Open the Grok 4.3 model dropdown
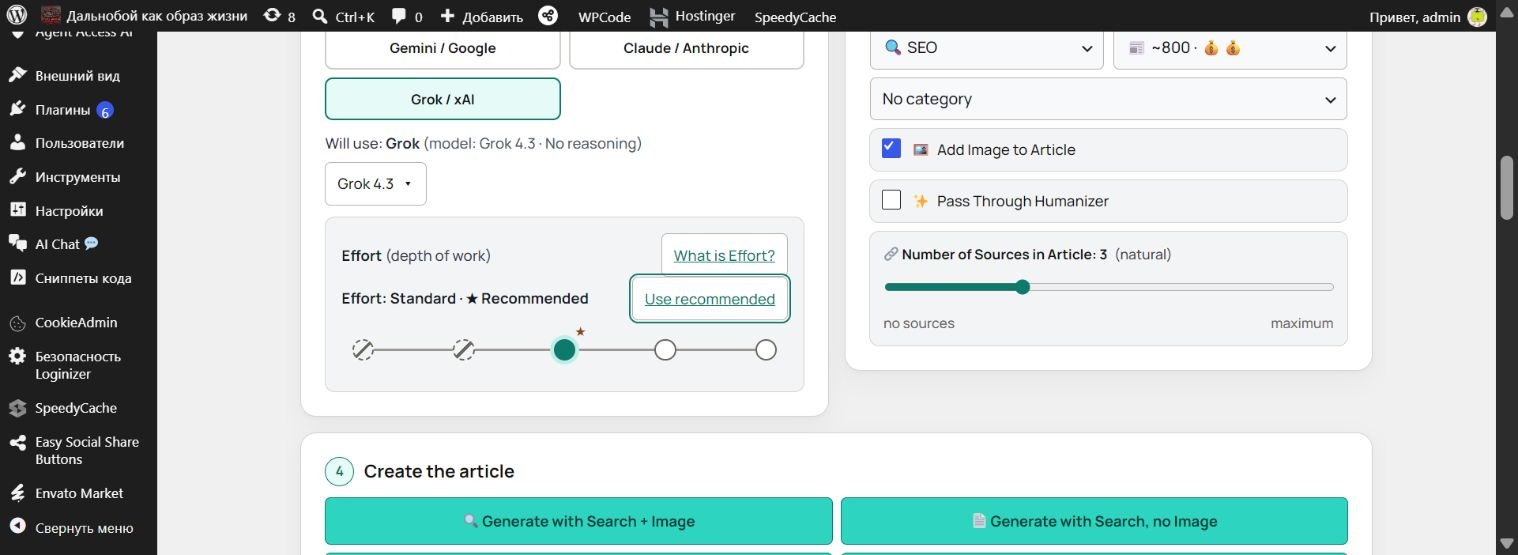1518x555 pixels. pos(376,184)
